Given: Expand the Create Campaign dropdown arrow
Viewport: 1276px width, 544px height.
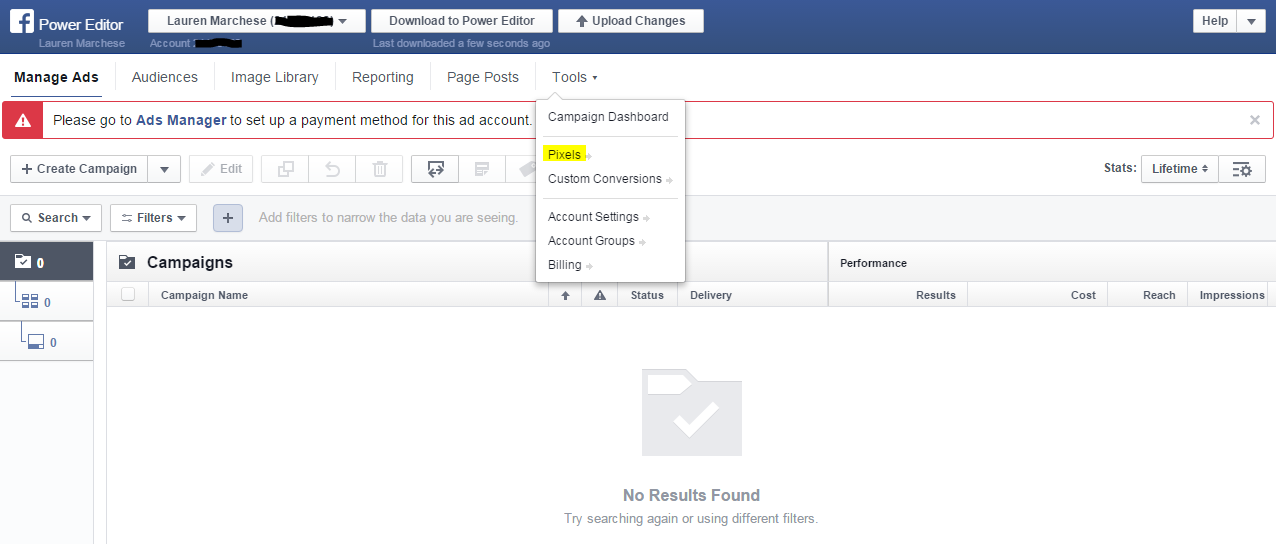Looking at the screenshot, I should 165,169.
